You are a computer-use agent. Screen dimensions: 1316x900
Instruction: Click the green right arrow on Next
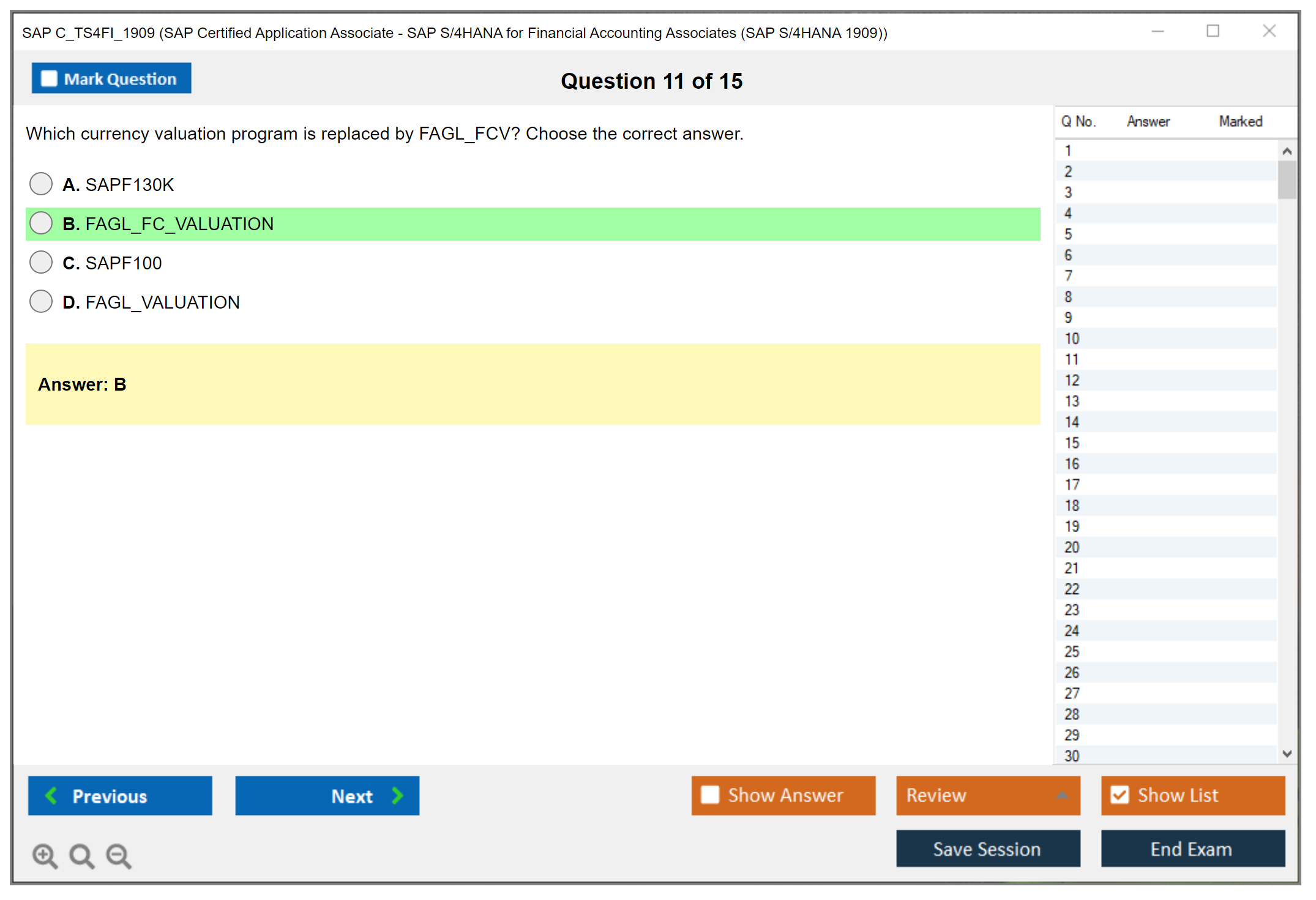(x=397, y=795)
